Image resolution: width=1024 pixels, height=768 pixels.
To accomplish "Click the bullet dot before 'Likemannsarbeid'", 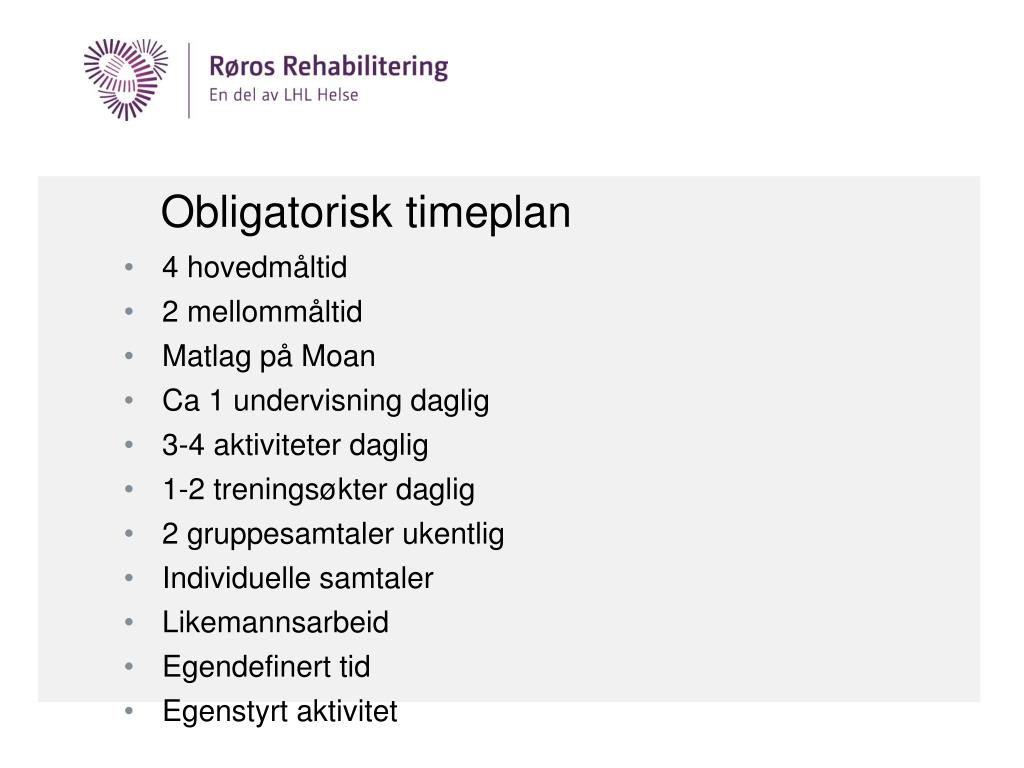I will pos(129,622).
